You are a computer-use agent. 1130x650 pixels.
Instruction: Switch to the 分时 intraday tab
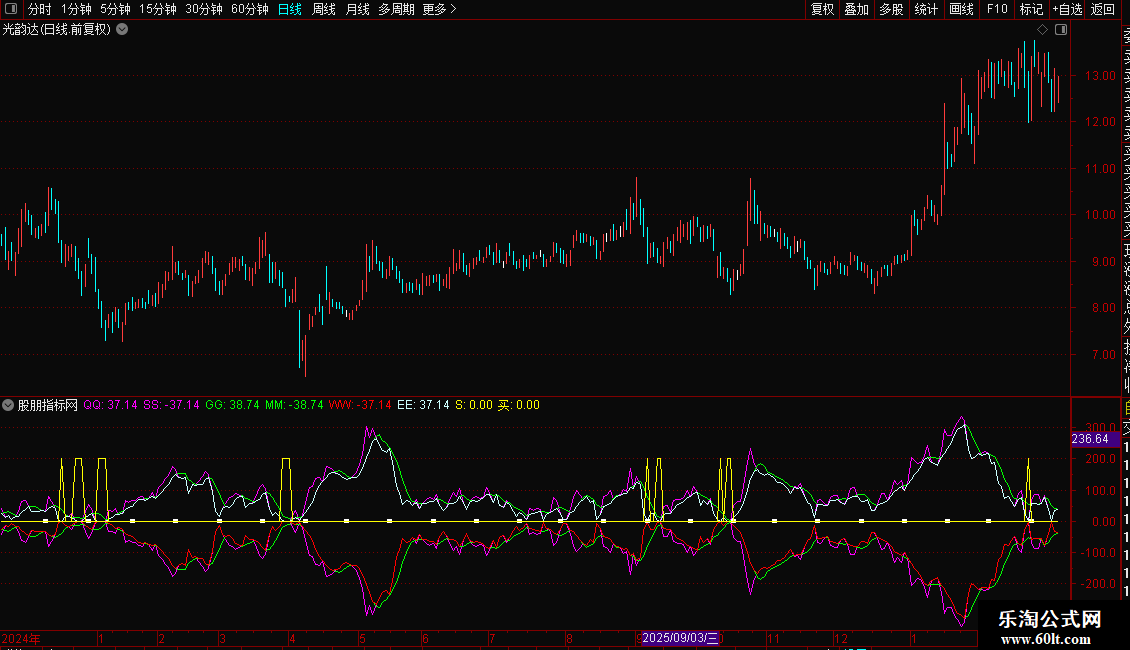click(40, 9)
